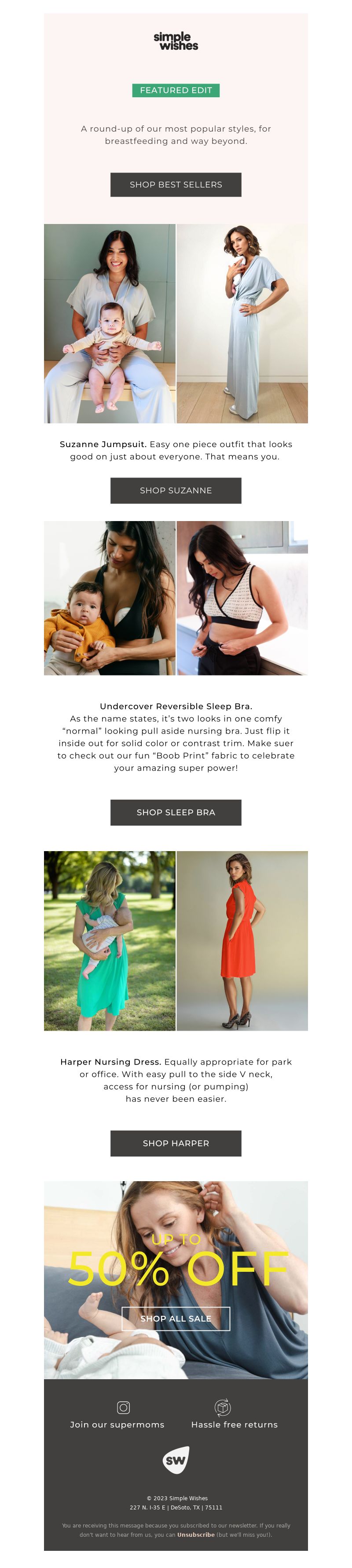352x1568 pixels.
Task: Click the SW badge logo in footer
Action: (x=176, y=1460)
